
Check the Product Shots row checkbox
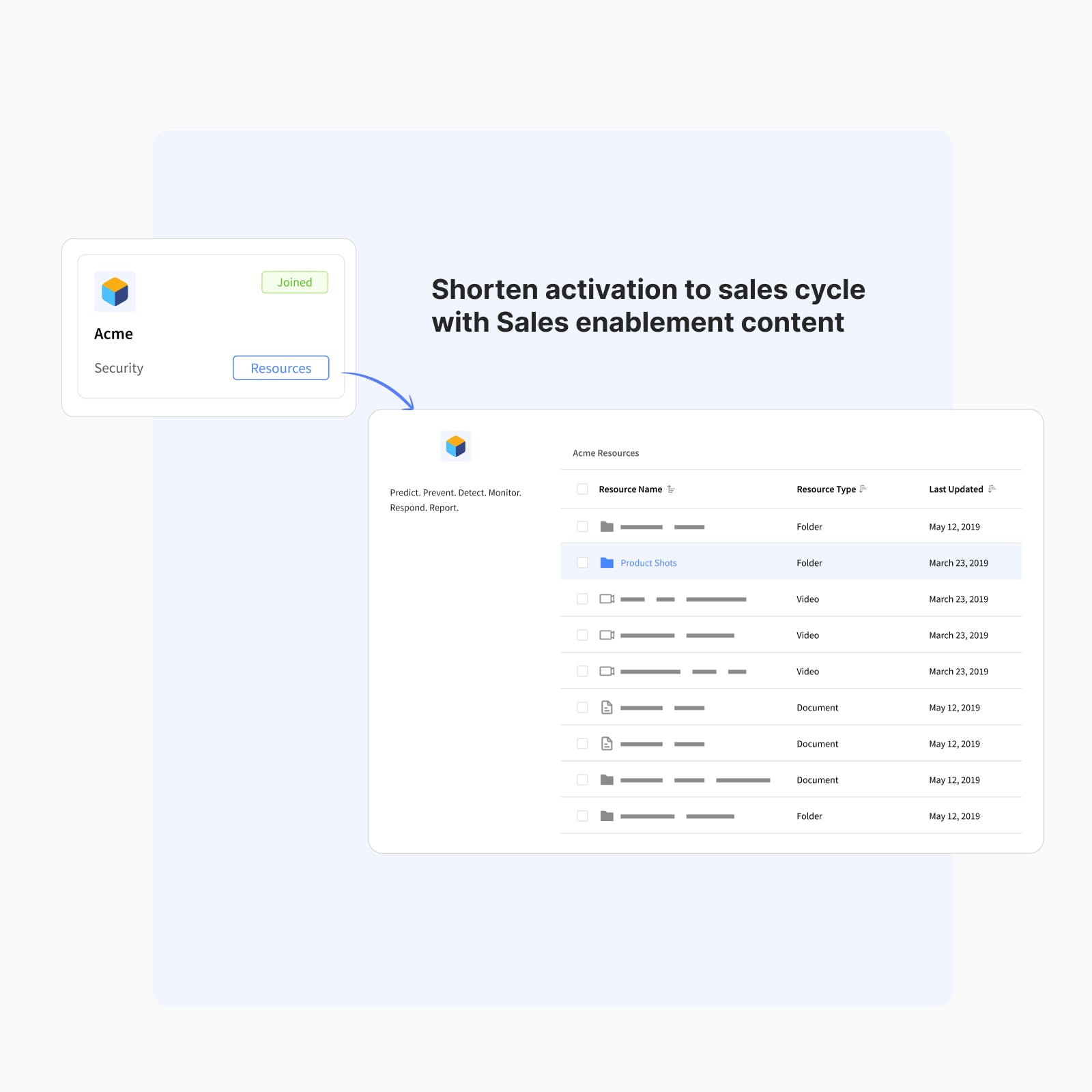coord(582,563)
